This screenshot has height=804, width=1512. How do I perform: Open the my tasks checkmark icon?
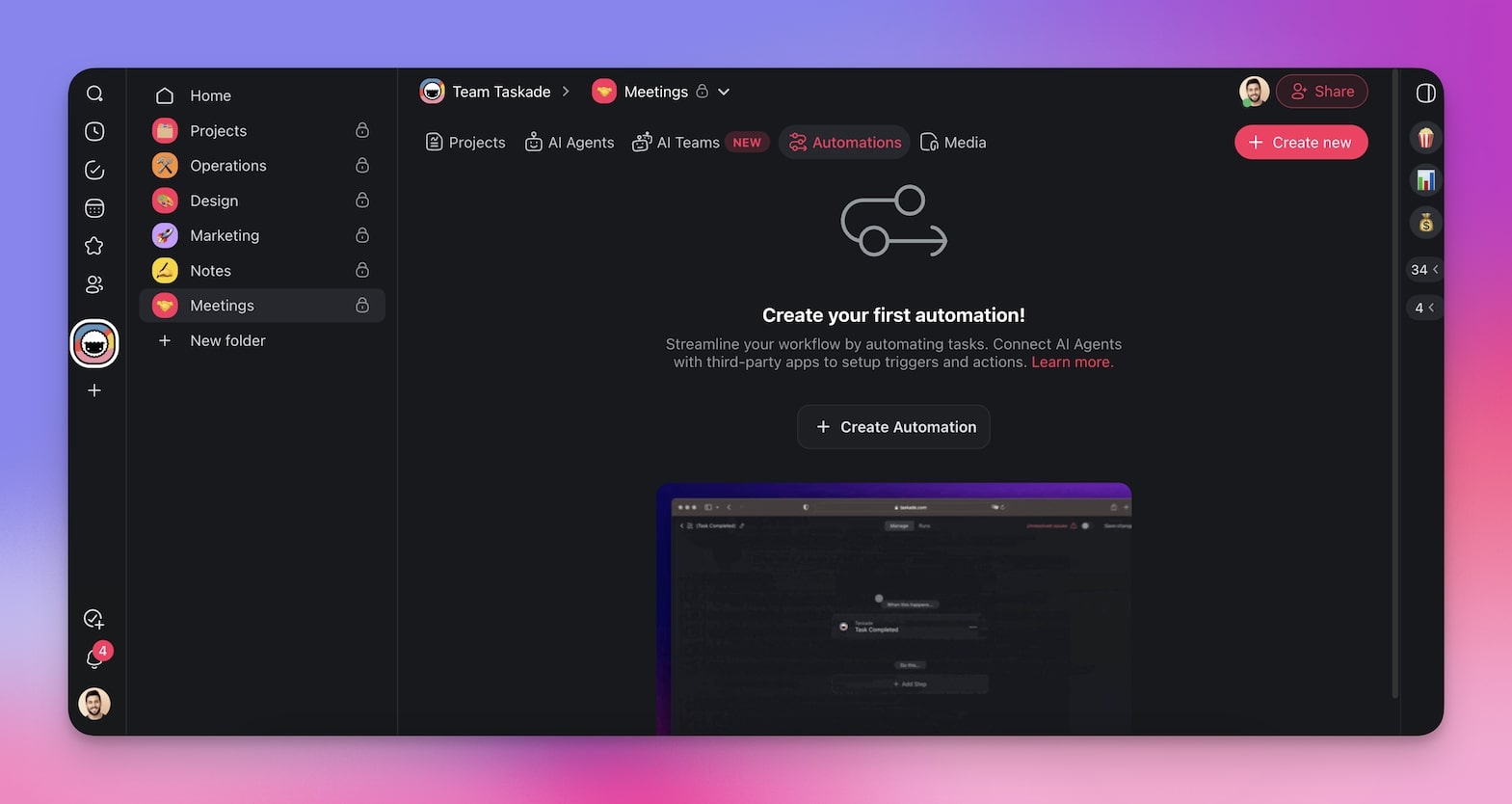[x=94, y=170]
